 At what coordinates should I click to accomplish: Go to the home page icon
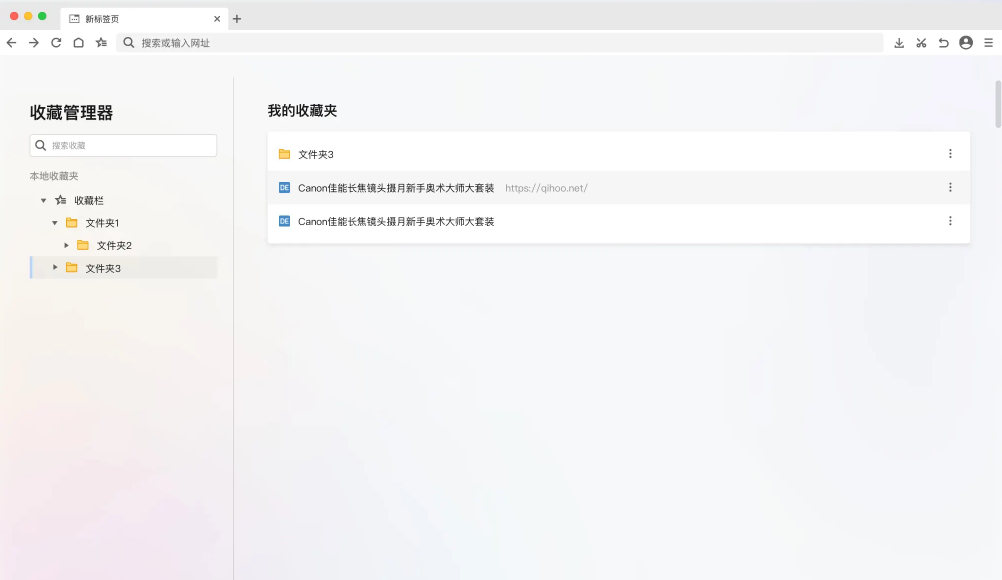(x=78, y=43)
